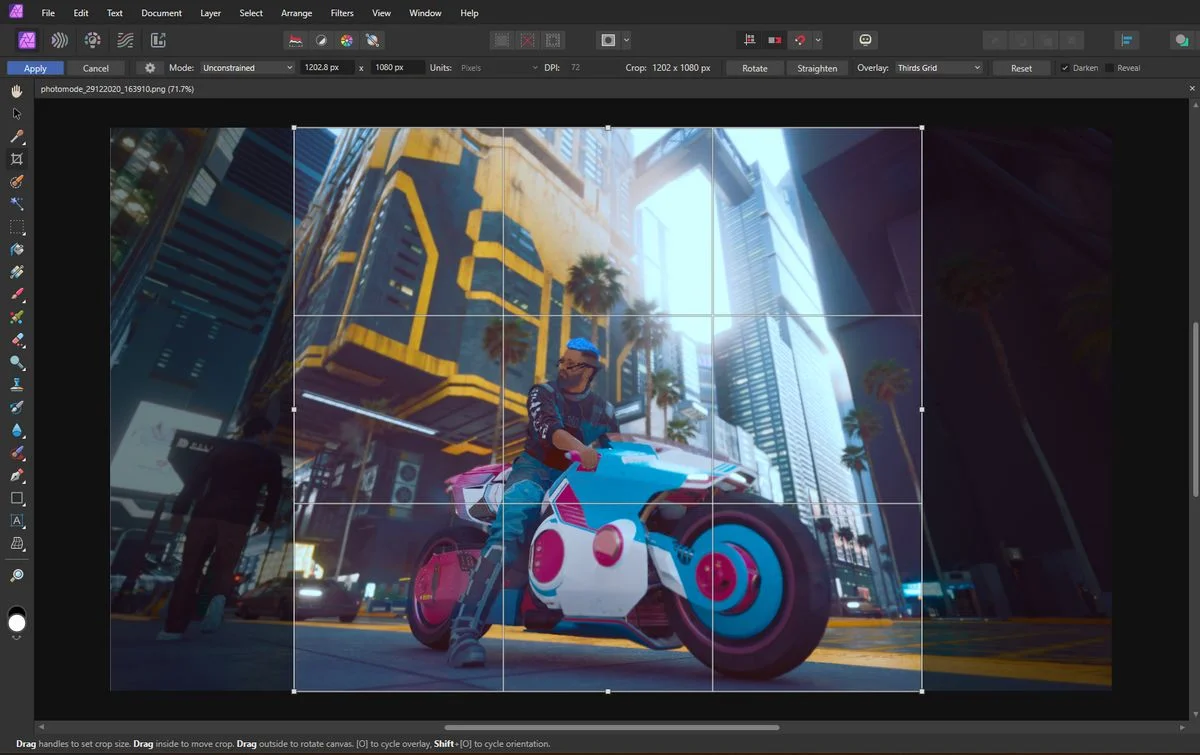This screenshot has height=755, width=1200.
Task: Select the Gradient tool
Action: (x=17, y=272)
